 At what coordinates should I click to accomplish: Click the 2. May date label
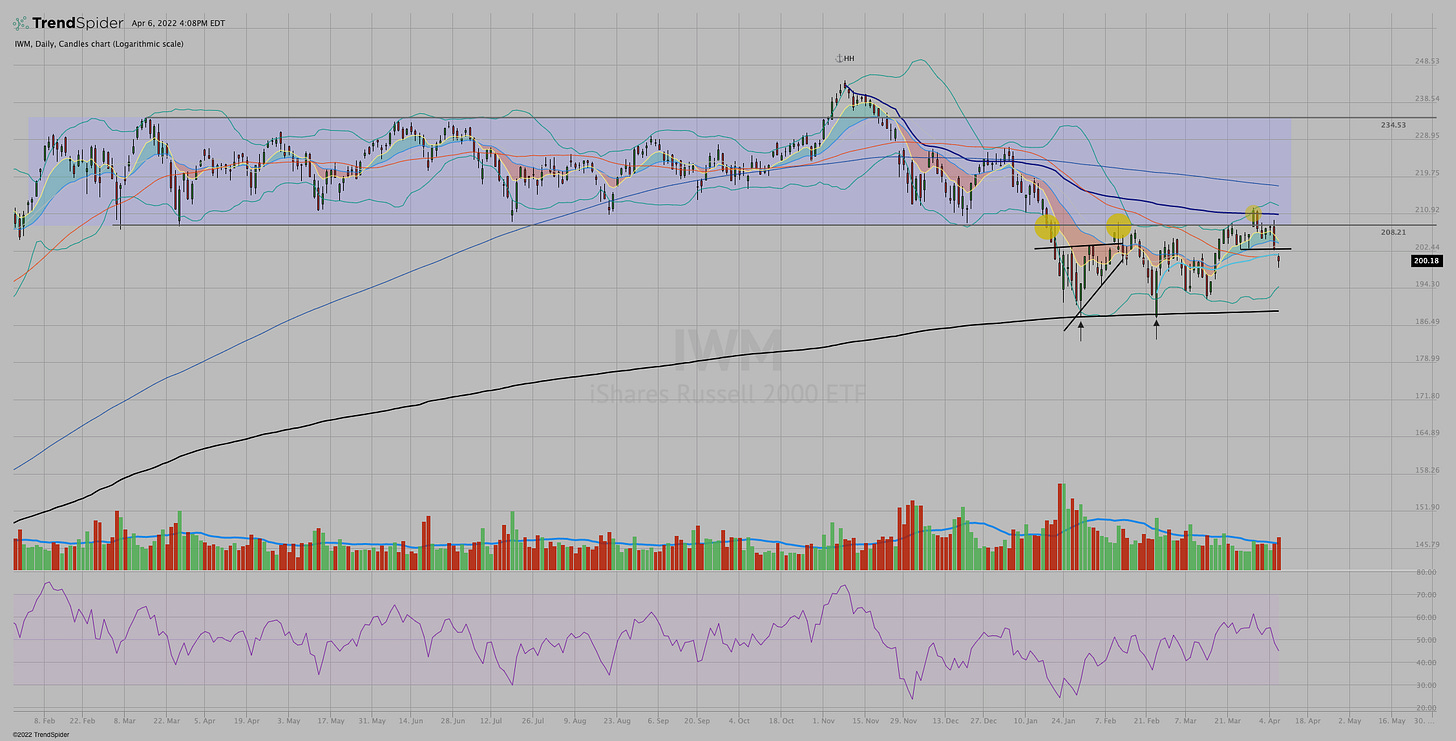pyautogui.click(x=1349, y=719)
